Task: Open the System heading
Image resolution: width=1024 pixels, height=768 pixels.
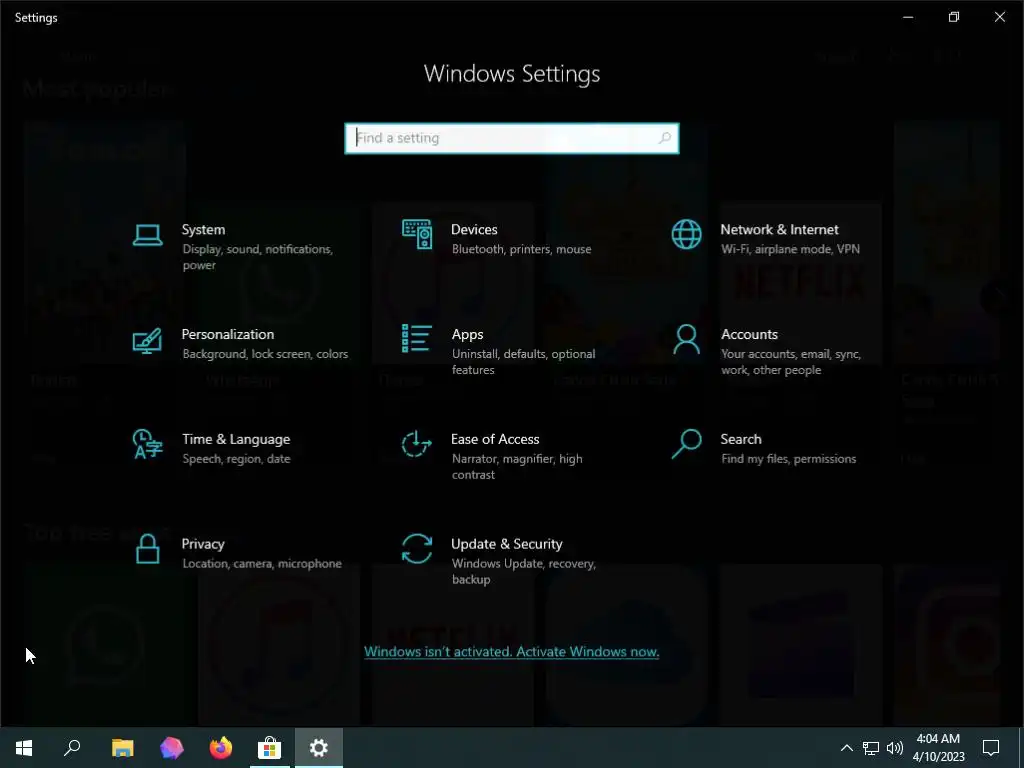Action: tap(203, 229)
